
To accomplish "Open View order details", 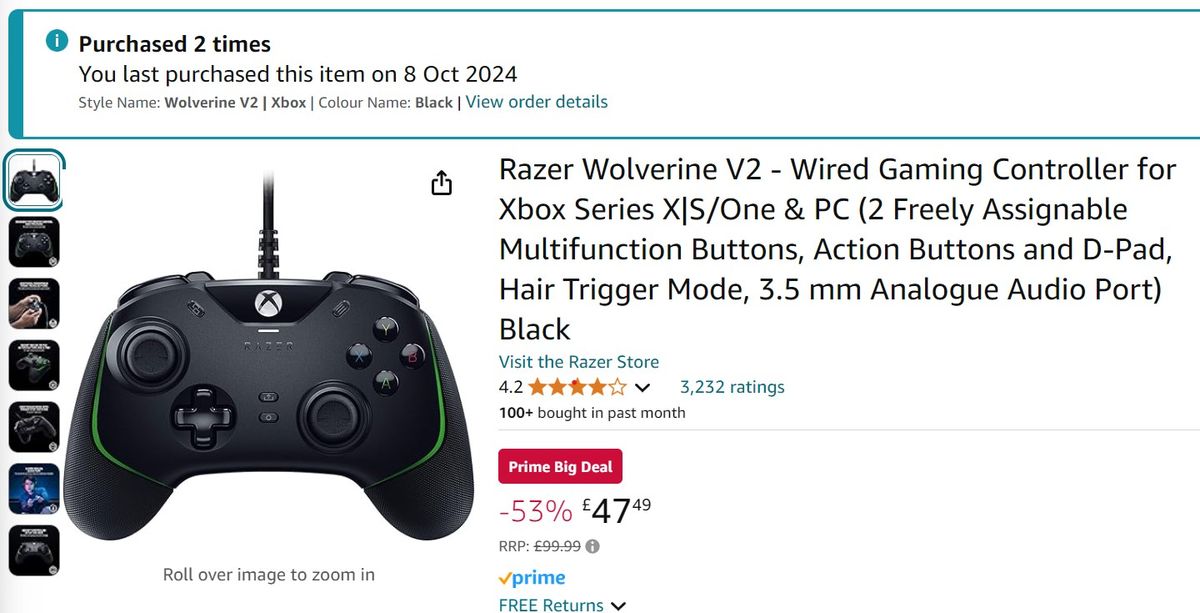I will 536,101.
